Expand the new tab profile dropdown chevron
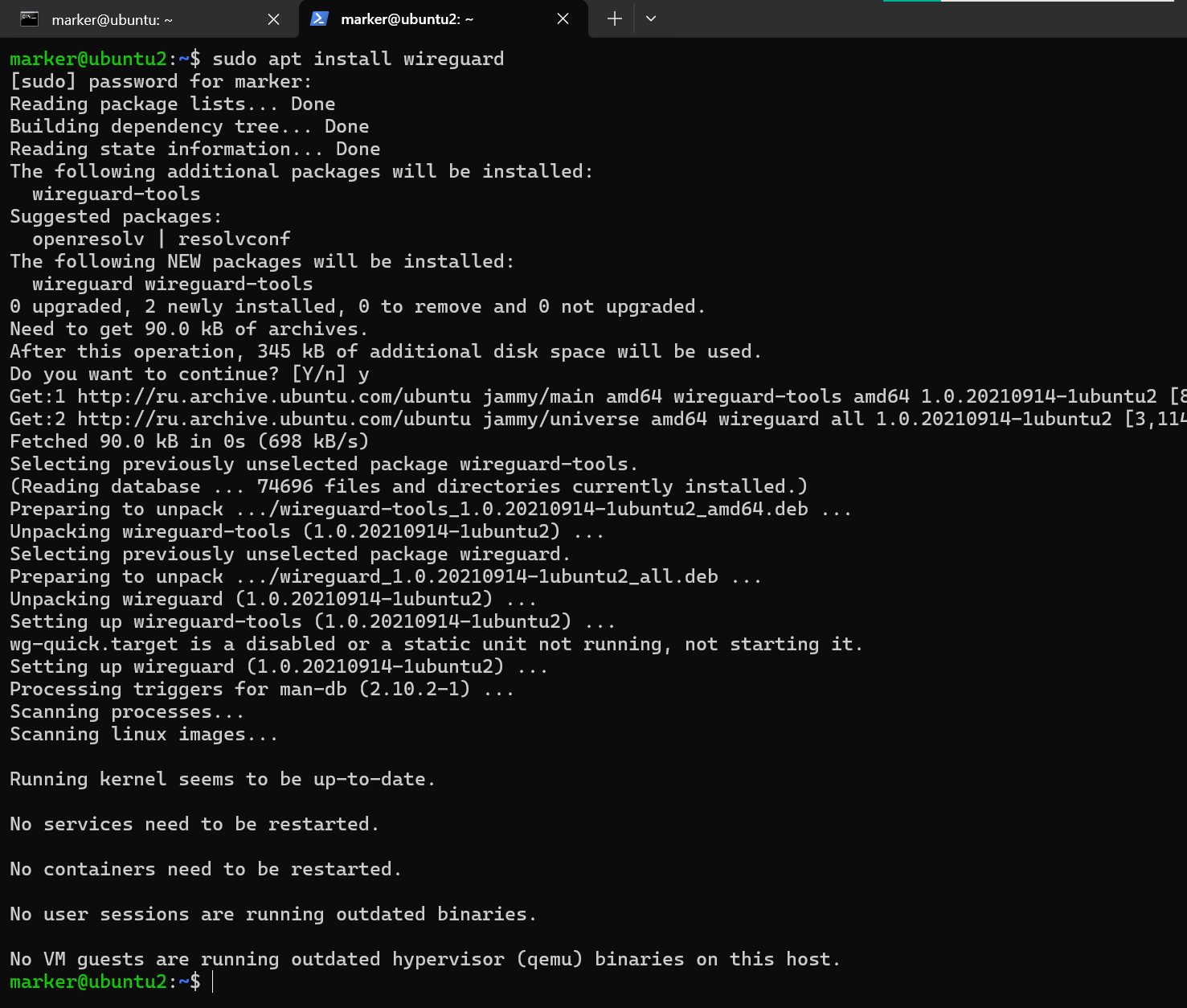 (651, 18)
